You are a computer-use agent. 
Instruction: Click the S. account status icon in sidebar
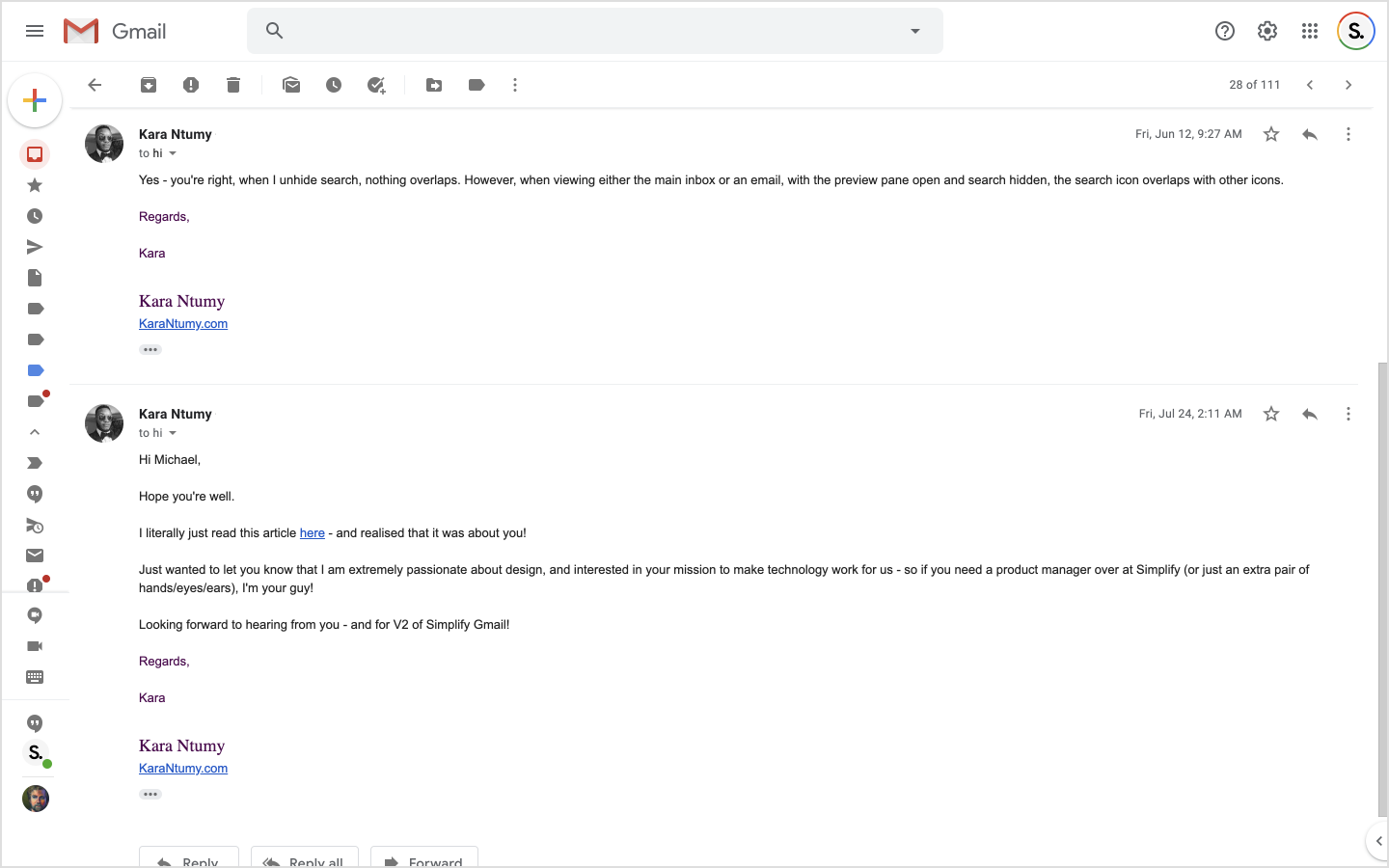[x=37, y=753]
